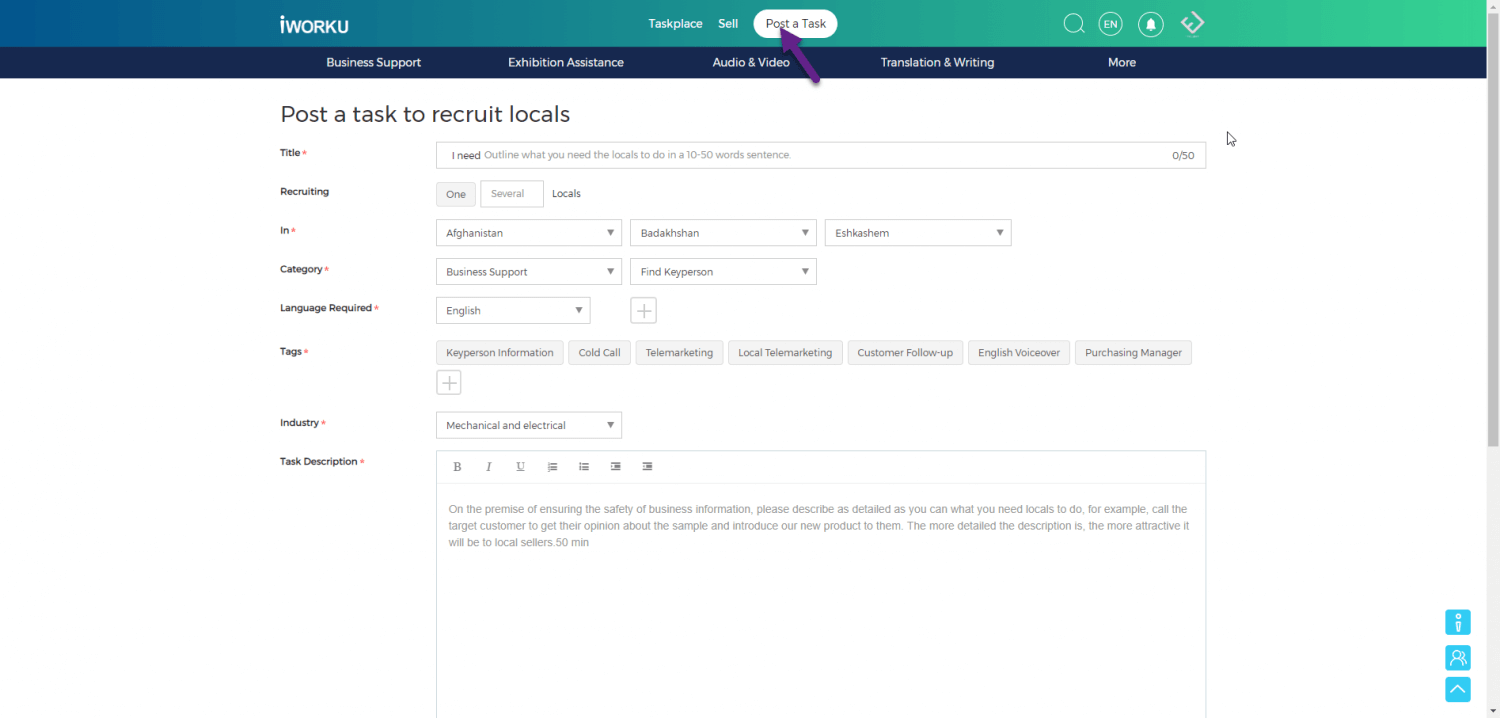Image resolution: width=1500 pixels, height=718 pixels.
Task: Switch site language using the EN button
Action: coord(1110,23)
